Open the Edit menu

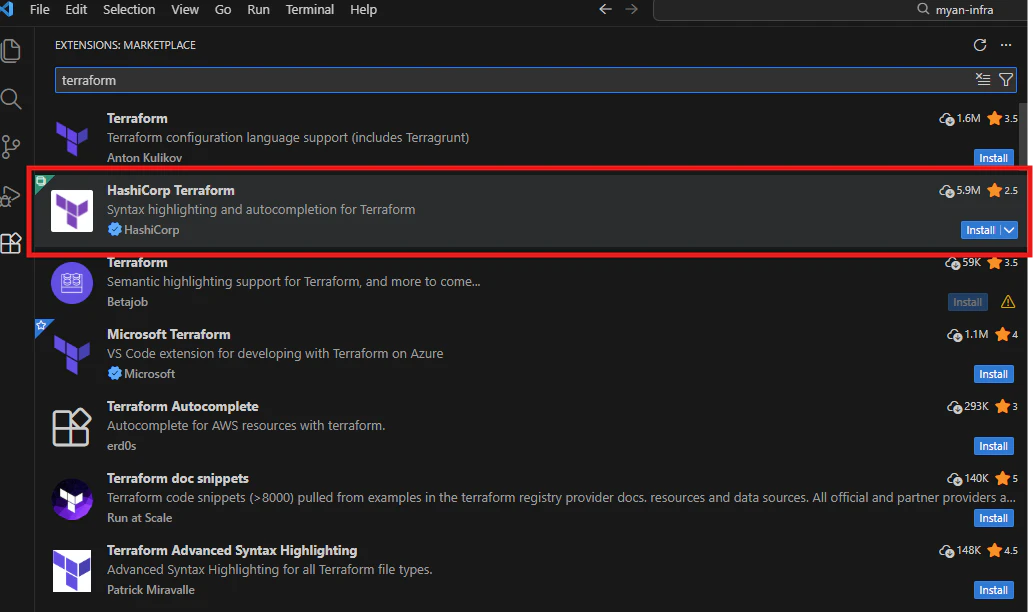[76, 9]
